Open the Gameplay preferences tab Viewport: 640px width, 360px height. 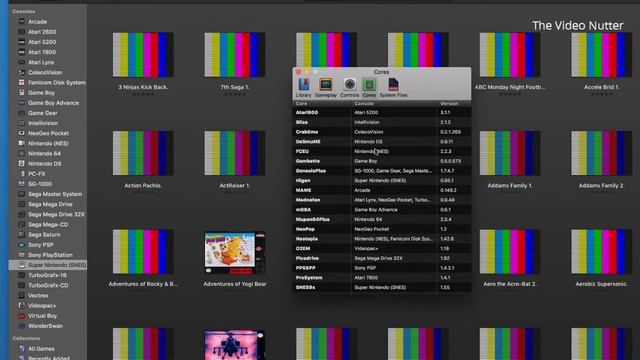(x=326, y=87)
